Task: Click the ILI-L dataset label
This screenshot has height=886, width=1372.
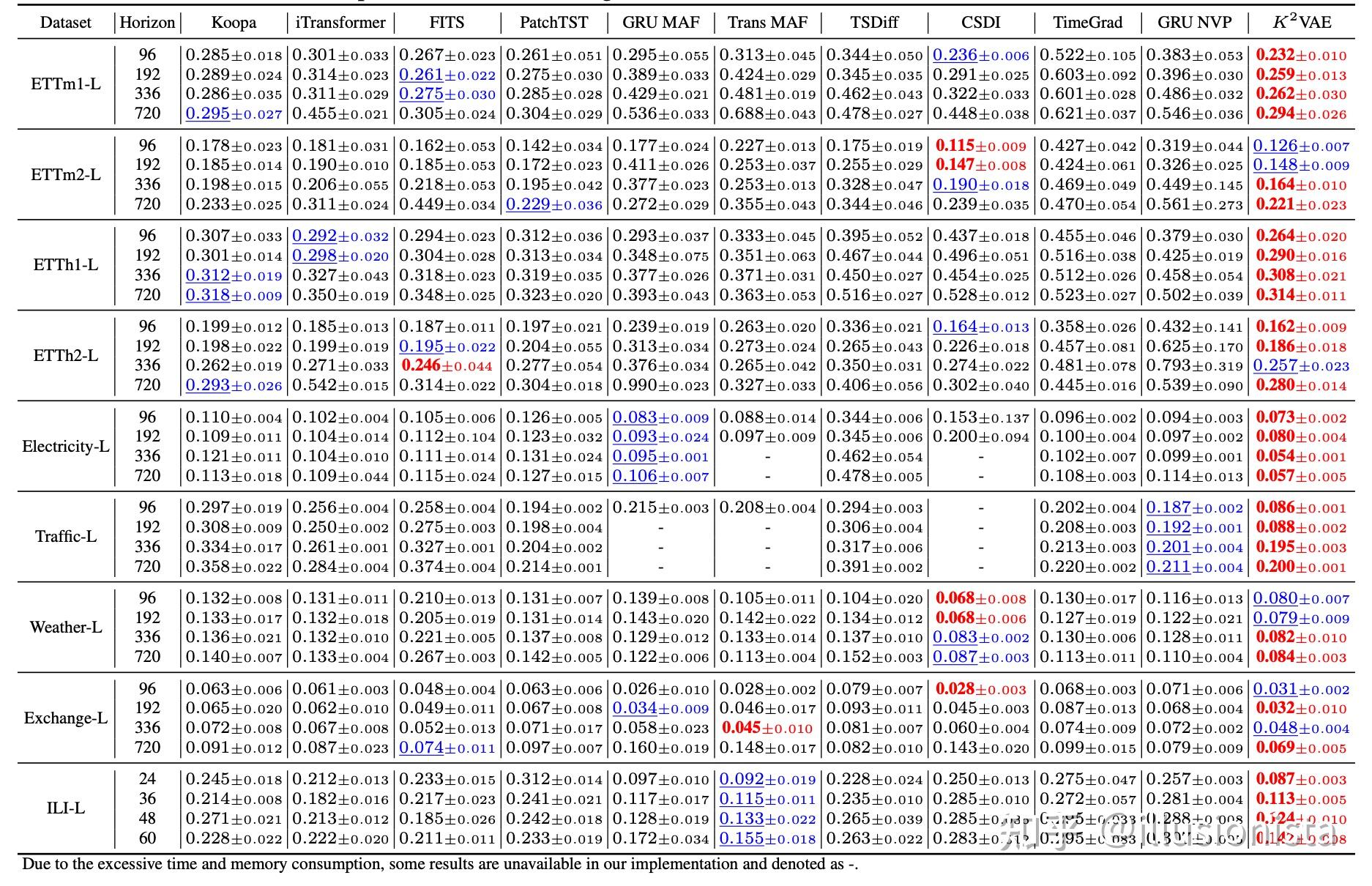Action: [x=64, y=808]
